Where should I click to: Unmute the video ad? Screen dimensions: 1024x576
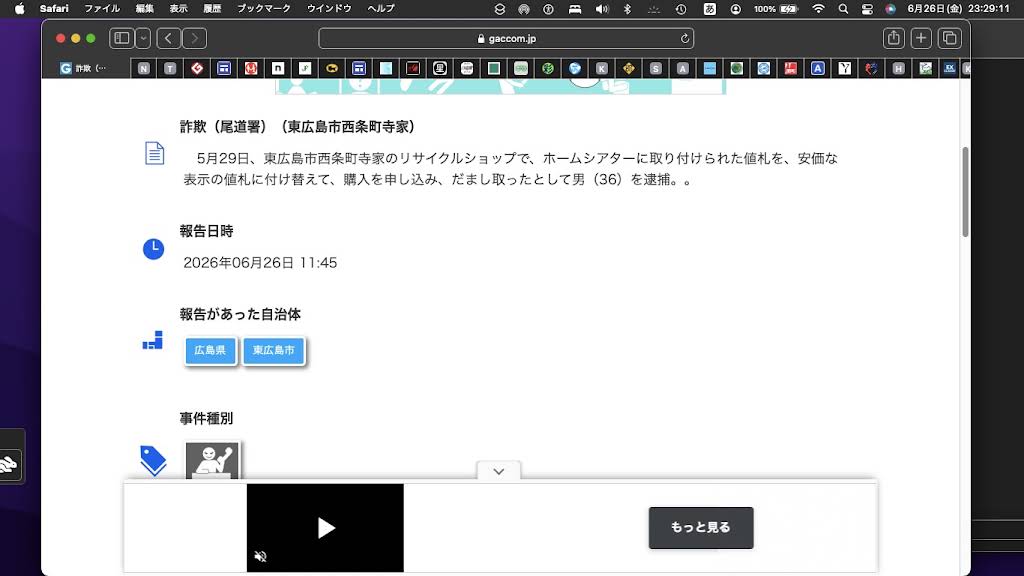coord(261,556)
